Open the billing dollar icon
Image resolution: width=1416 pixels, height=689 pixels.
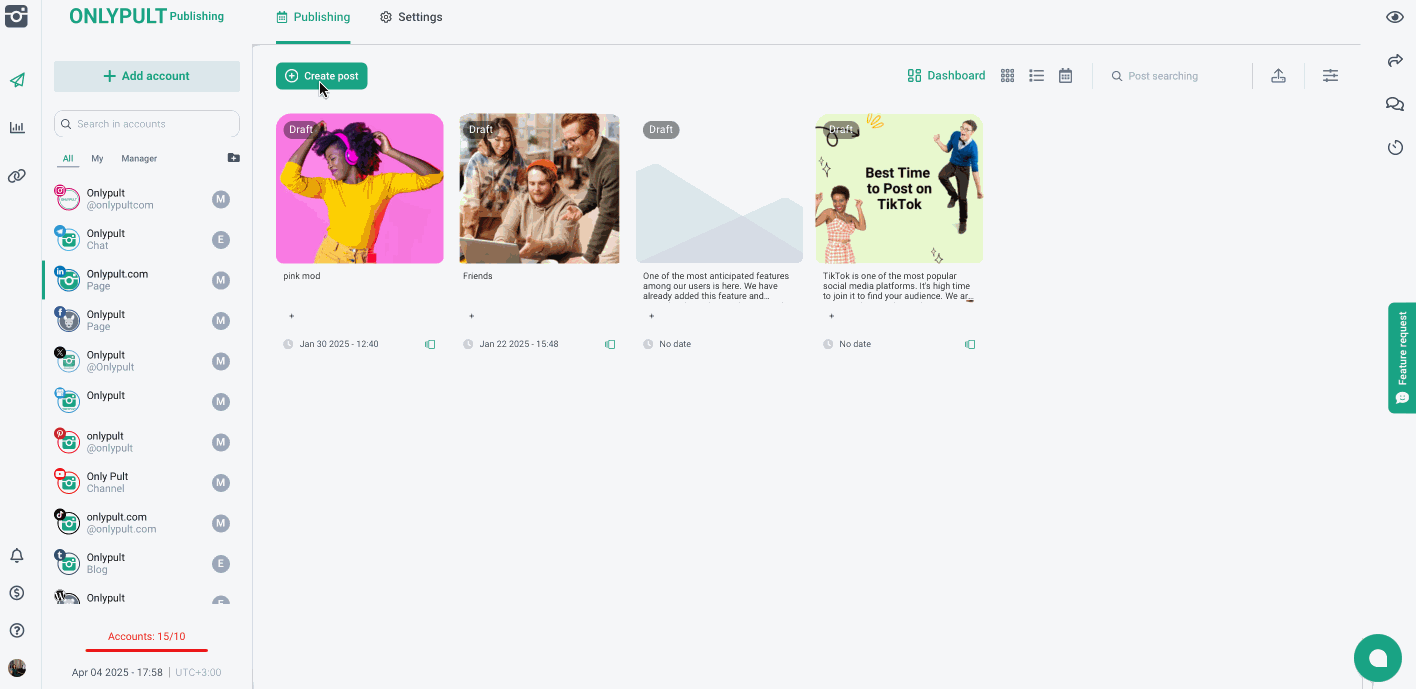click(x=17, y=593)
